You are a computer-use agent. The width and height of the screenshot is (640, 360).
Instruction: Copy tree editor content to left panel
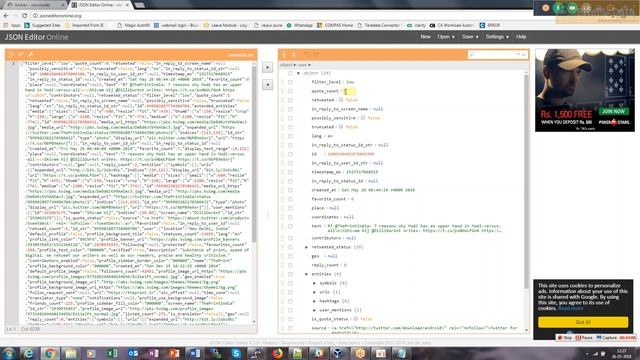[267, 84]
